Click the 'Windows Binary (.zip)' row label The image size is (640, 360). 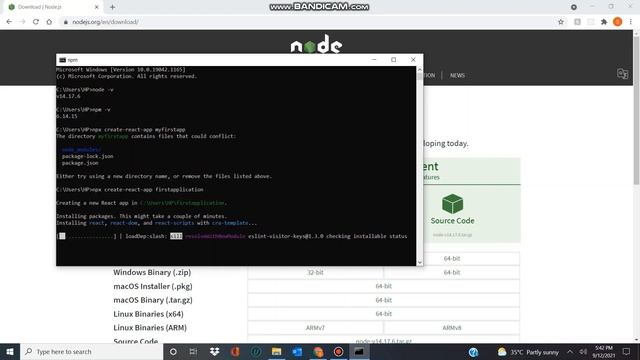pyautogui.click(x=152, y=272)
